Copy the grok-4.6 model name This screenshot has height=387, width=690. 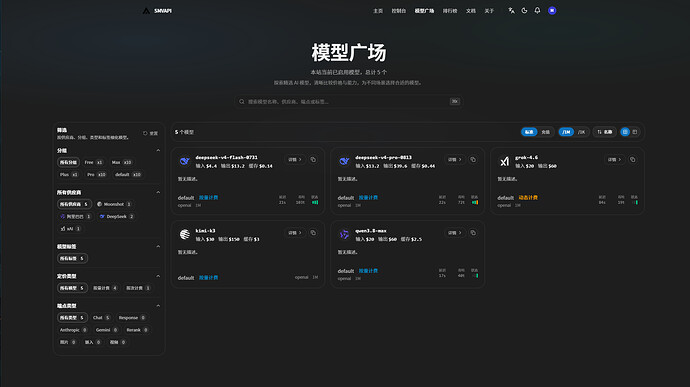click(633, 159)
